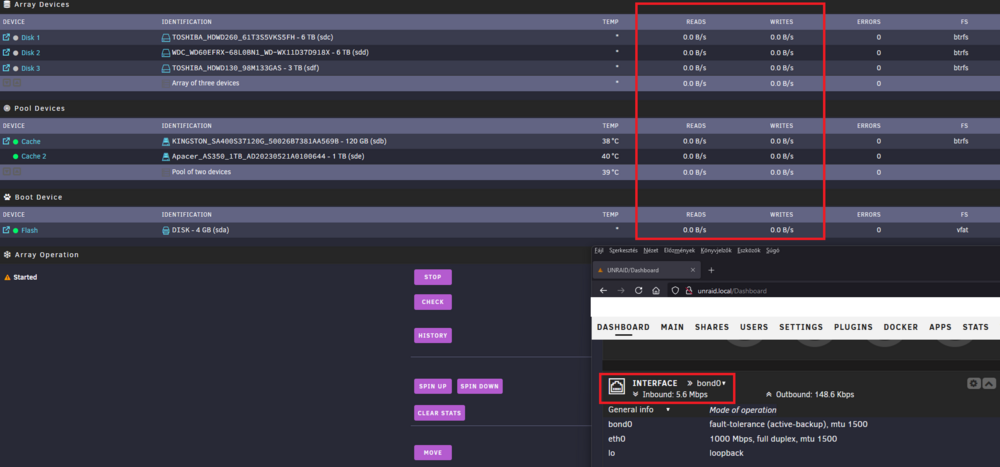Click flash drive icon beside DISK - 4 GB
1000x467 pixels.
click(x=166, y=230)
